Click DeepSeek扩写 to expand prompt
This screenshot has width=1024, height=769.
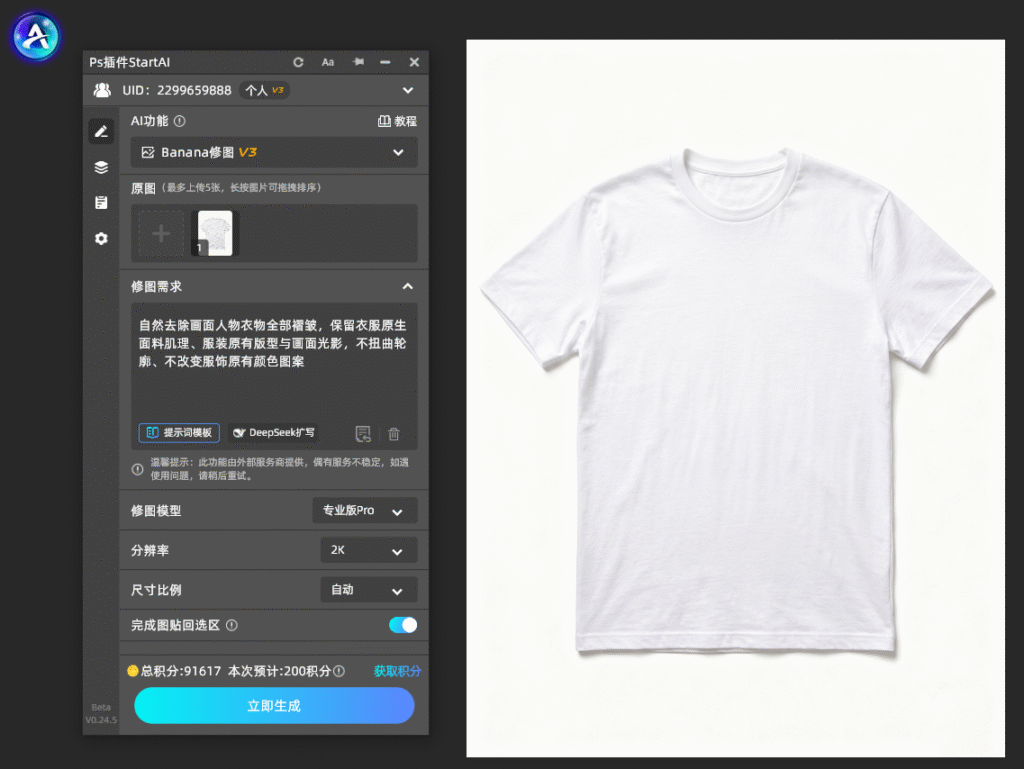coord(274,433)
